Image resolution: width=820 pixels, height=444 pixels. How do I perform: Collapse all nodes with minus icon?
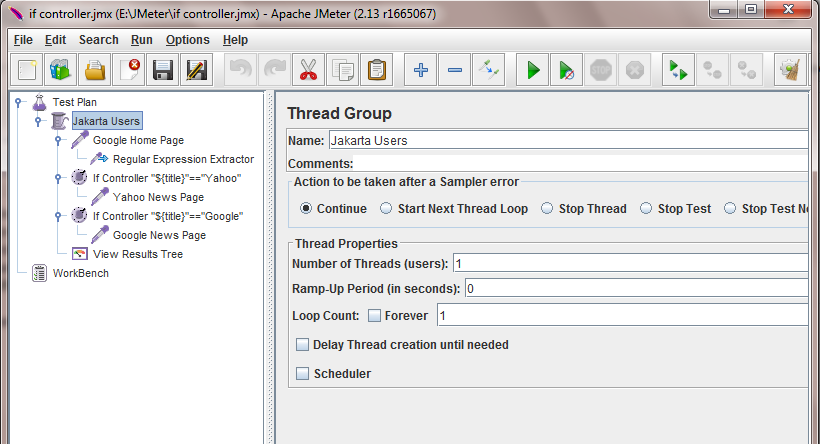coord(454,70)
